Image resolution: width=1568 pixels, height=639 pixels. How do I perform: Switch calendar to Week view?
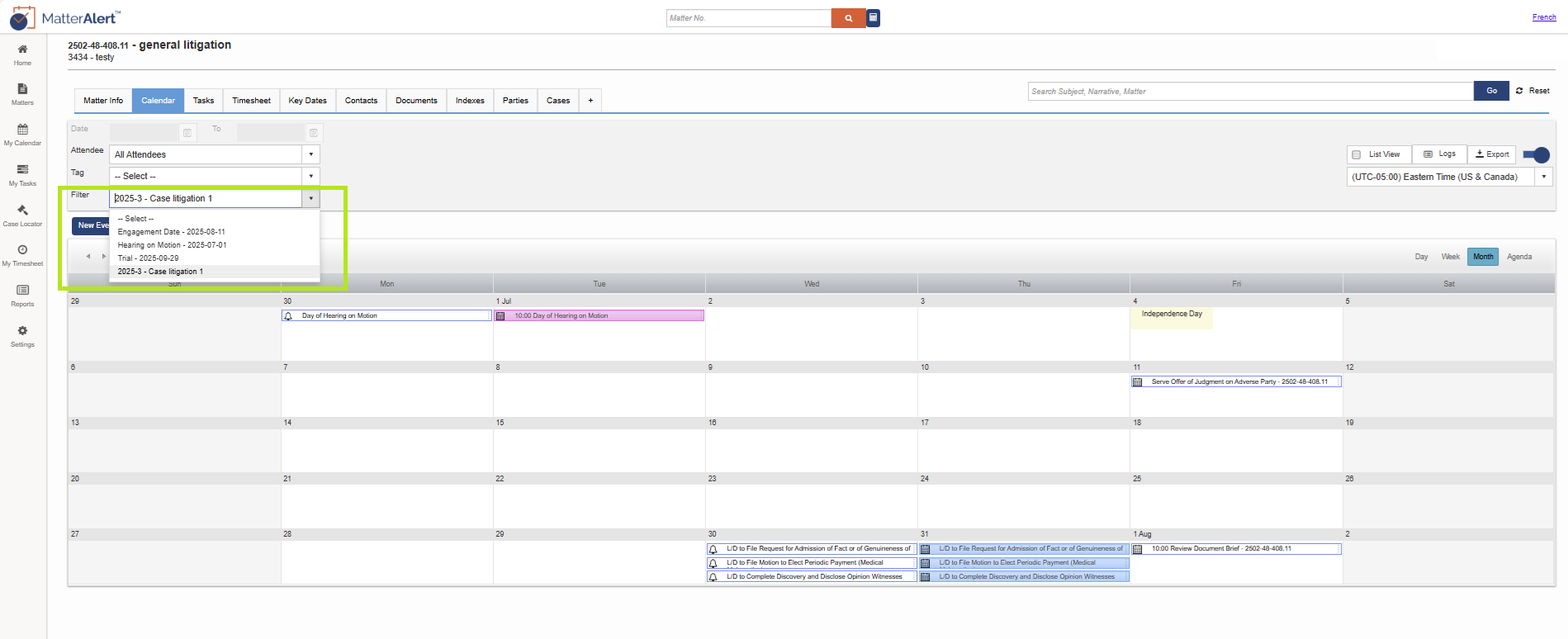(x=1450, y=257)
